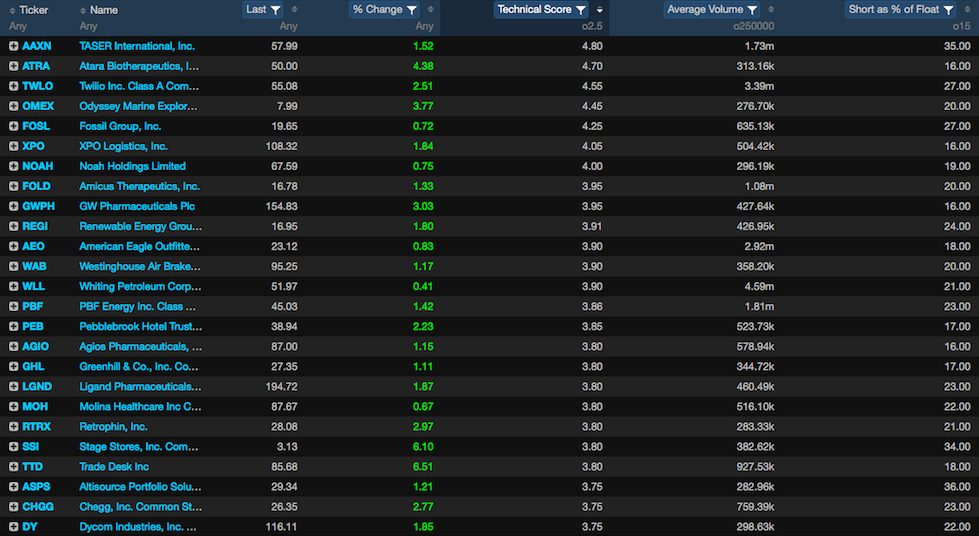This screenshot has height=536, width=979.
Task: Toggle the sort arrows next to Last
Action: click(295, 9)
